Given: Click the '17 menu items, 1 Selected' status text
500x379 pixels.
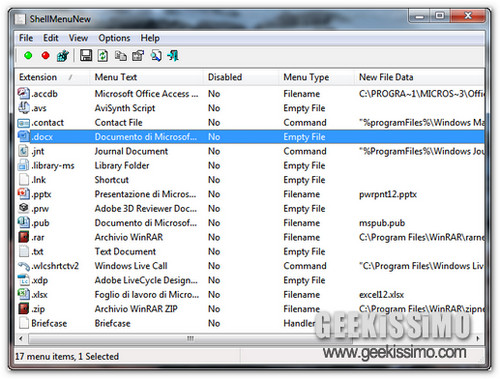Looking at the screenshot, I should tap(67, 356).
